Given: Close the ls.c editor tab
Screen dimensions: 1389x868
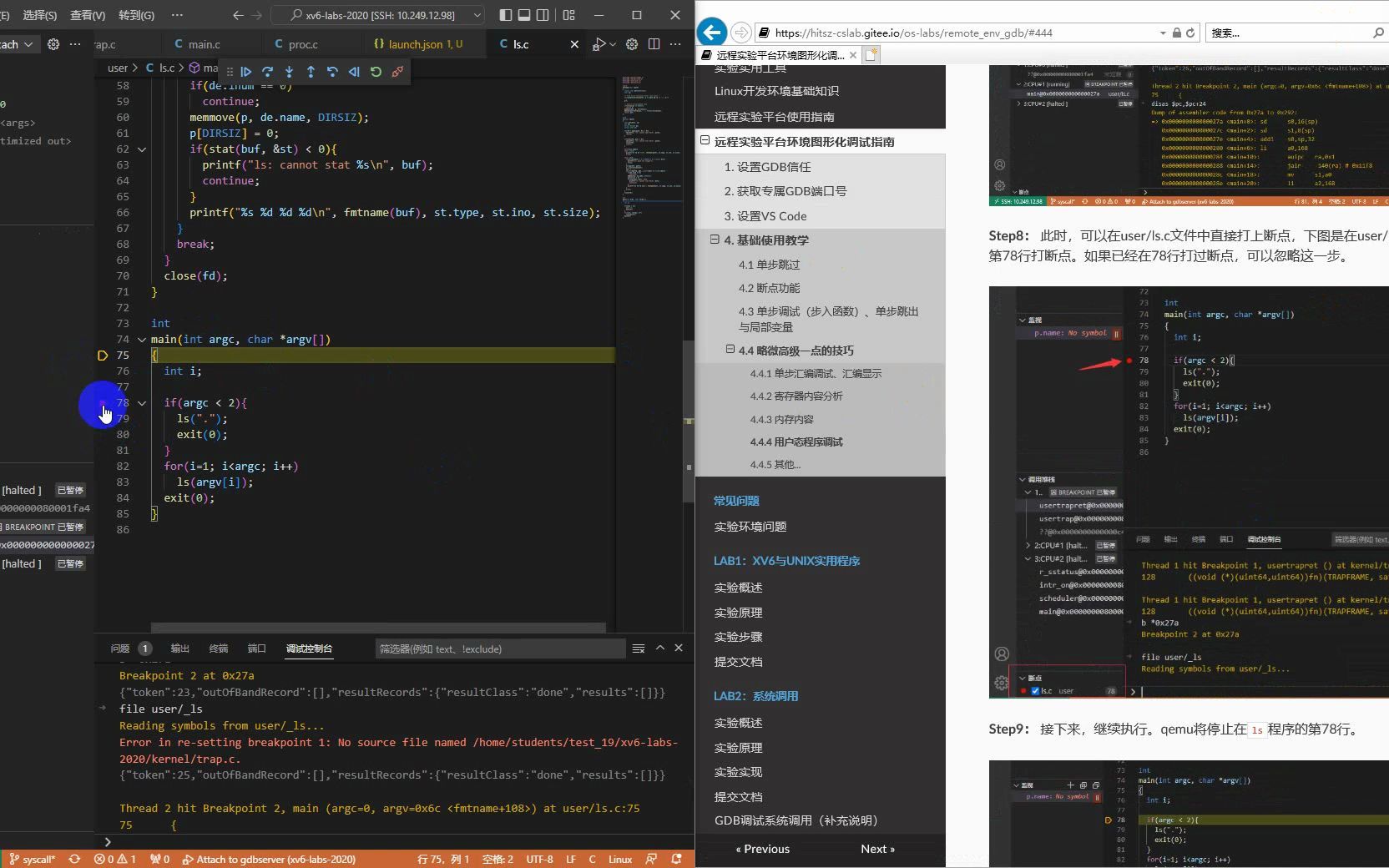Looking at the screenshot, I should (x=574, y=44).
